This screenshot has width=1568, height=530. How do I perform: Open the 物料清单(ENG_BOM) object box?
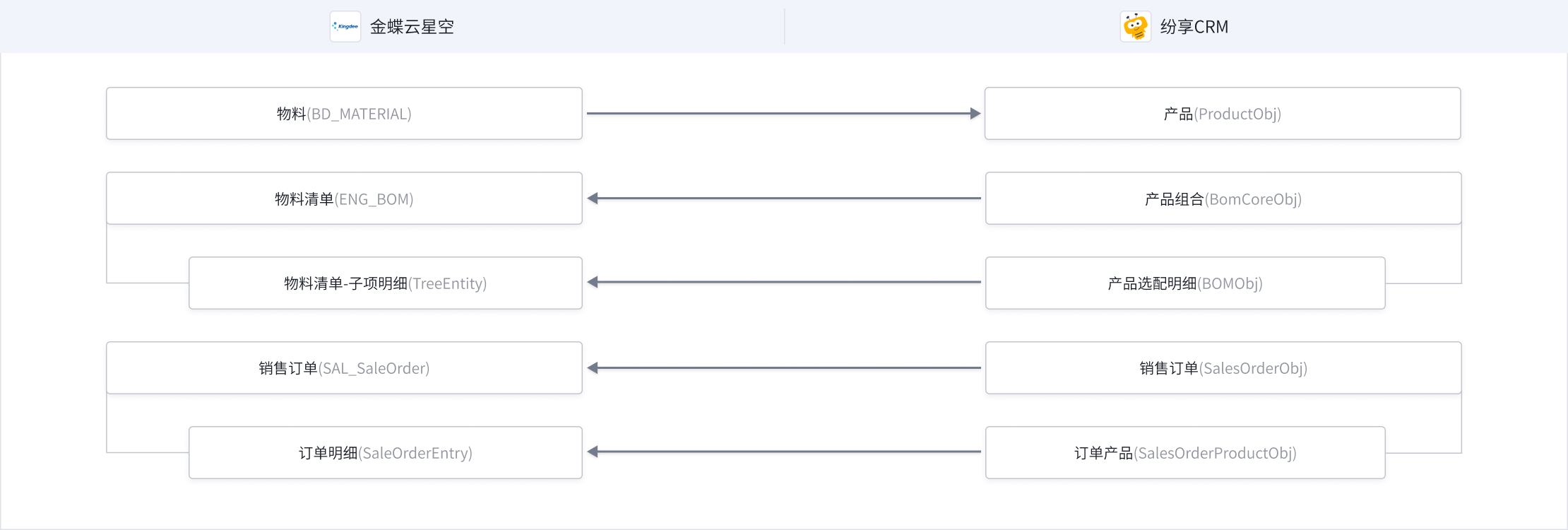pos(344,199)
